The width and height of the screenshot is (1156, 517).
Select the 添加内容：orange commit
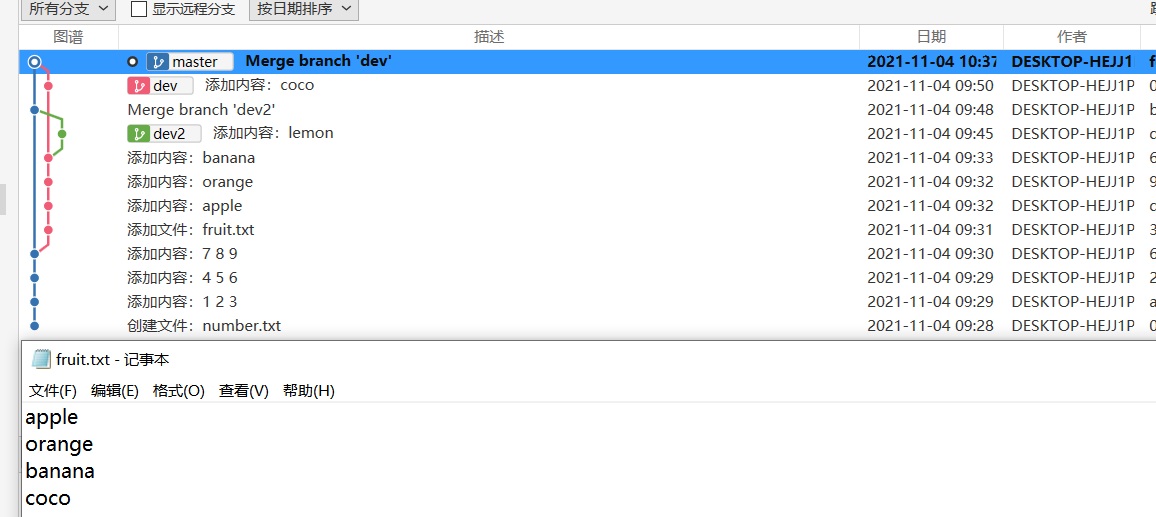588,181
